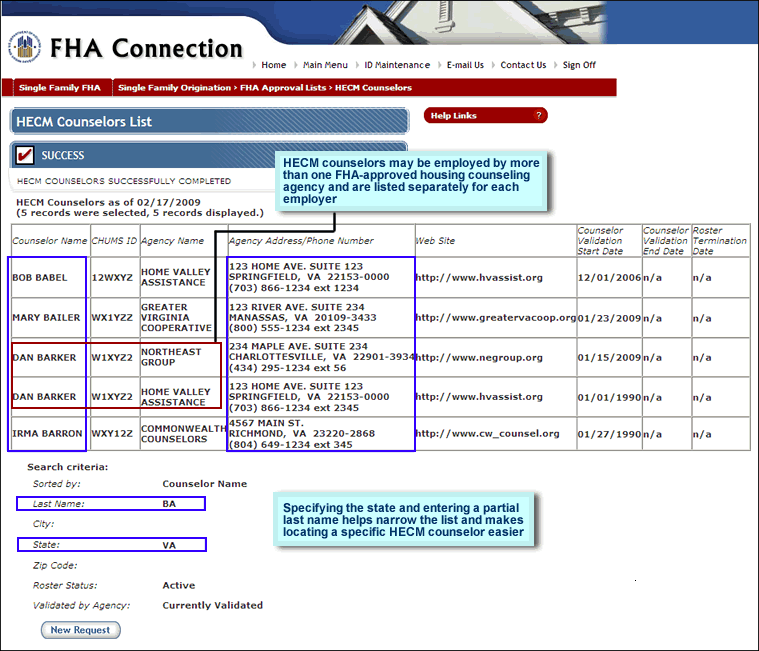Click the New Request button
Screen dimensions: 759x651
pos(80,630)
